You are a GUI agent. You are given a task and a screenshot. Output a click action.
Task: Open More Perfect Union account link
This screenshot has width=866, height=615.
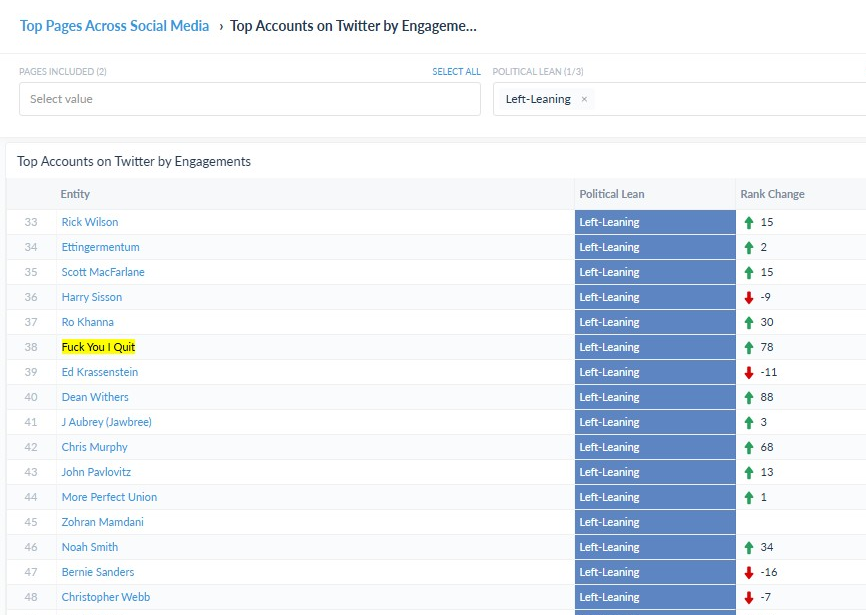click(109, 497)
